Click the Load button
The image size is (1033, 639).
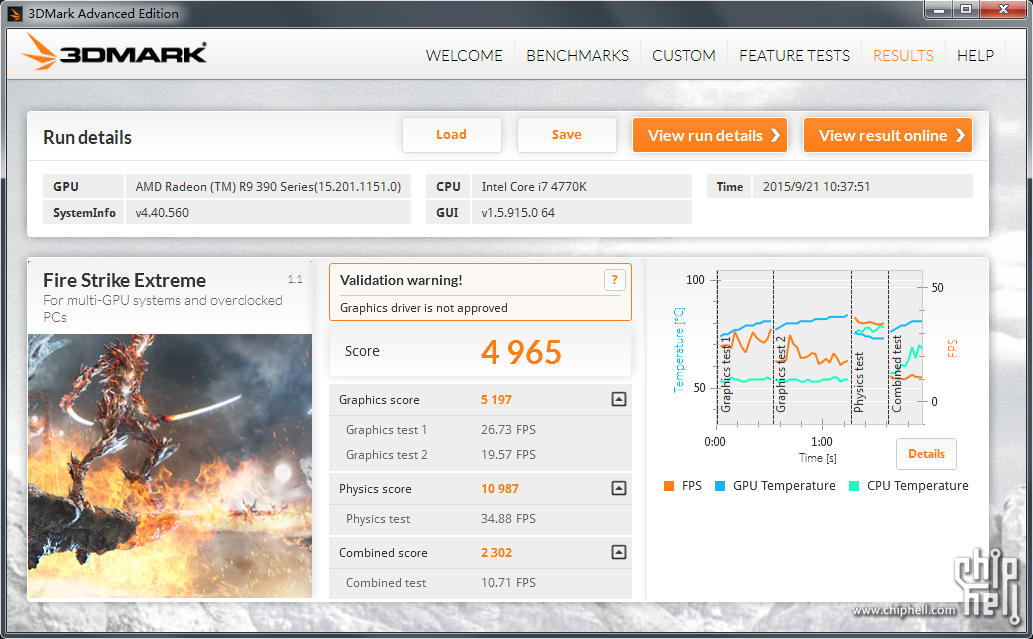pos(451,135)
